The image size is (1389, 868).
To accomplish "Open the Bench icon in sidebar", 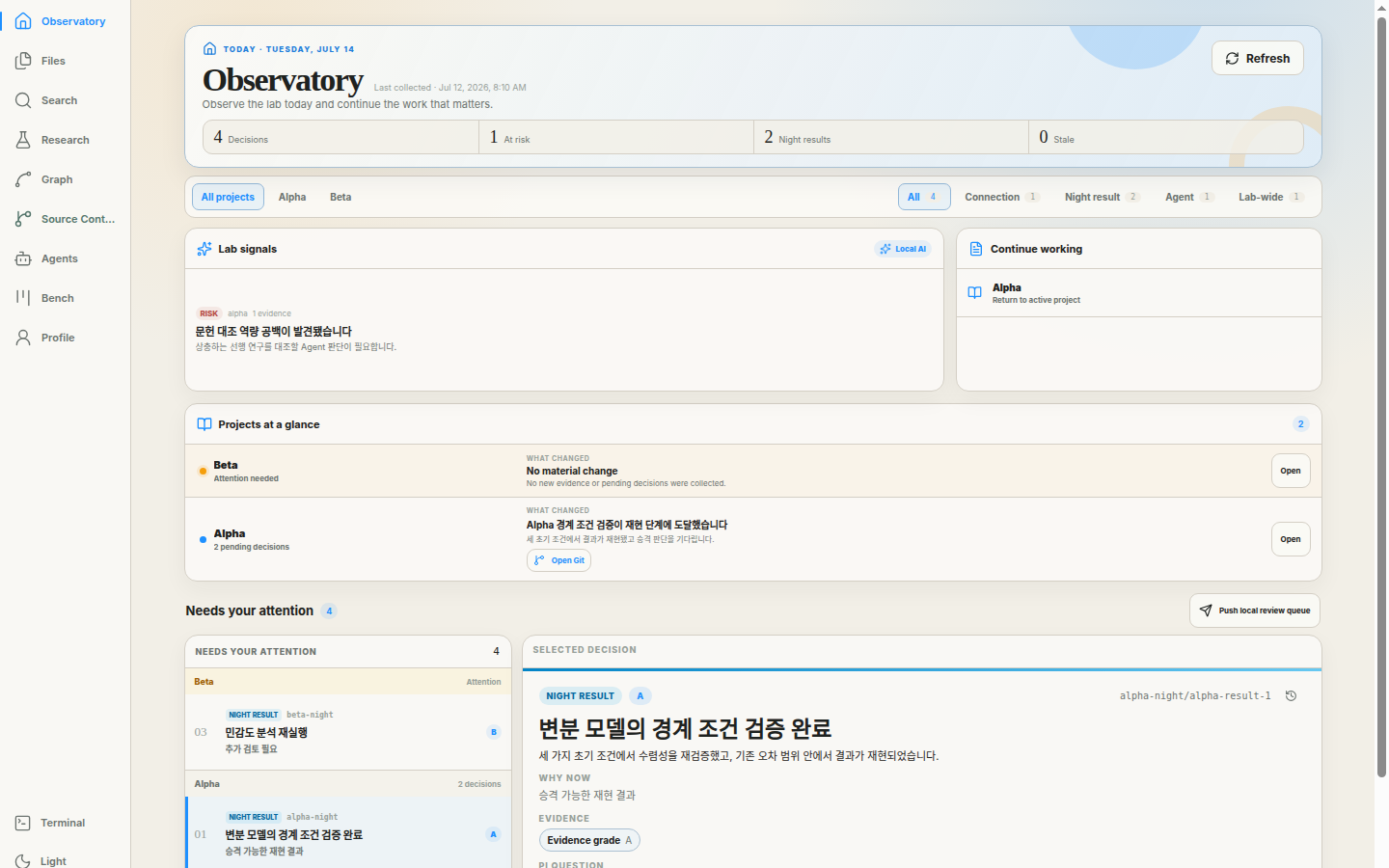I will coord(23,298).
